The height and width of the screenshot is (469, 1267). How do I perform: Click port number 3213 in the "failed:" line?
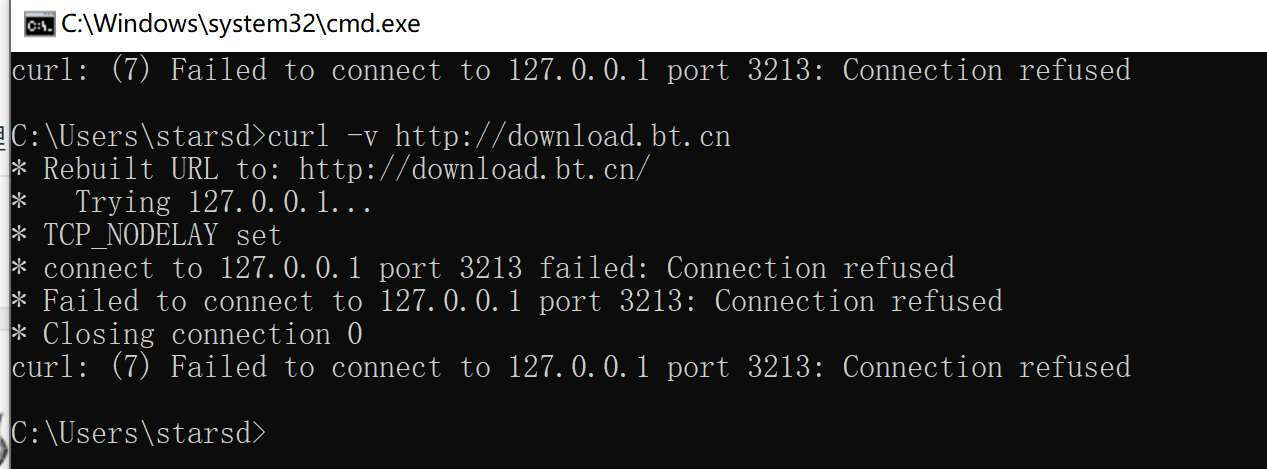point(490,268)
